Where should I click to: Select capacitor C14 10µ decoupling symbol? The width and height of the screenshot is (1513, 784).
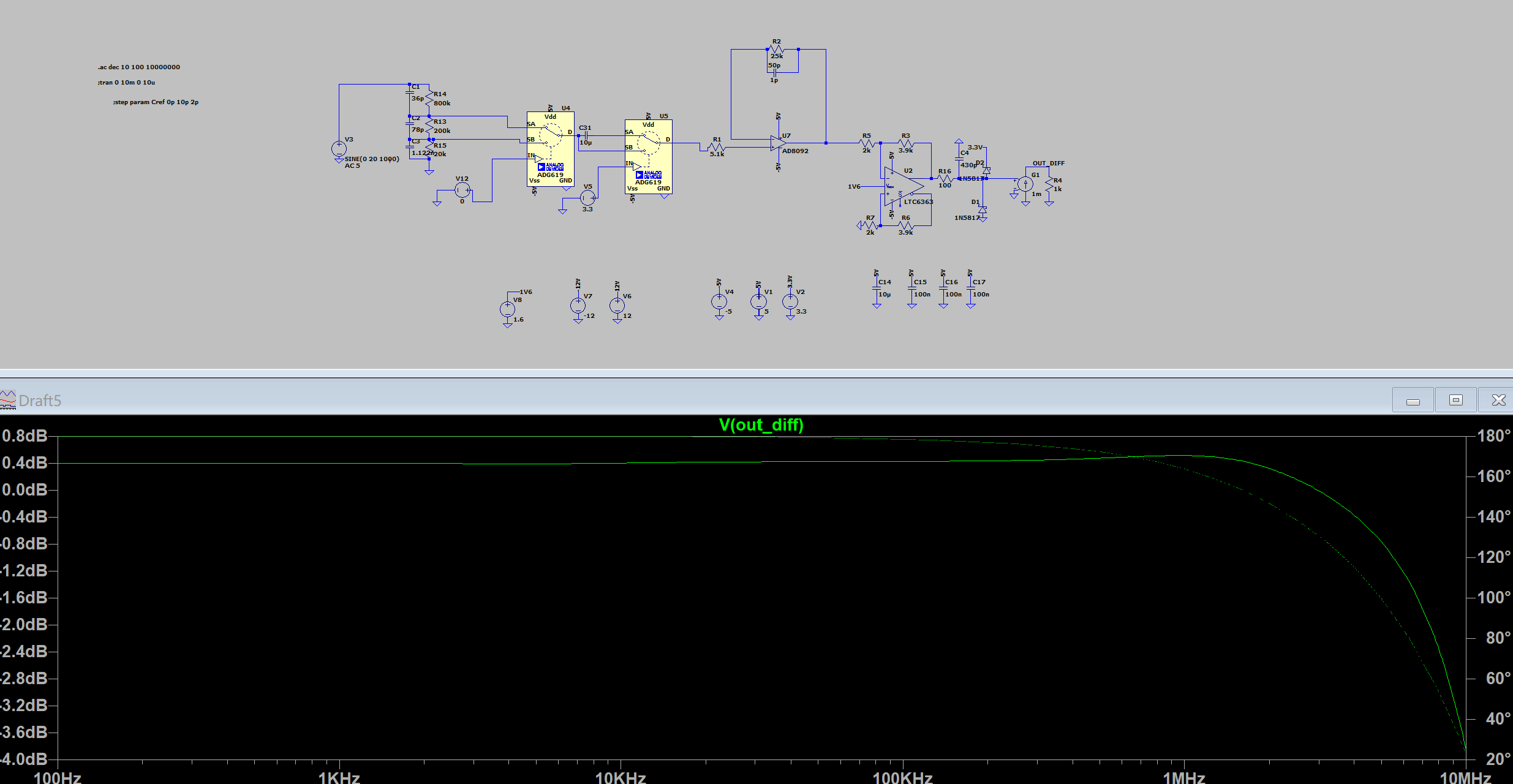tap(877, 288)
